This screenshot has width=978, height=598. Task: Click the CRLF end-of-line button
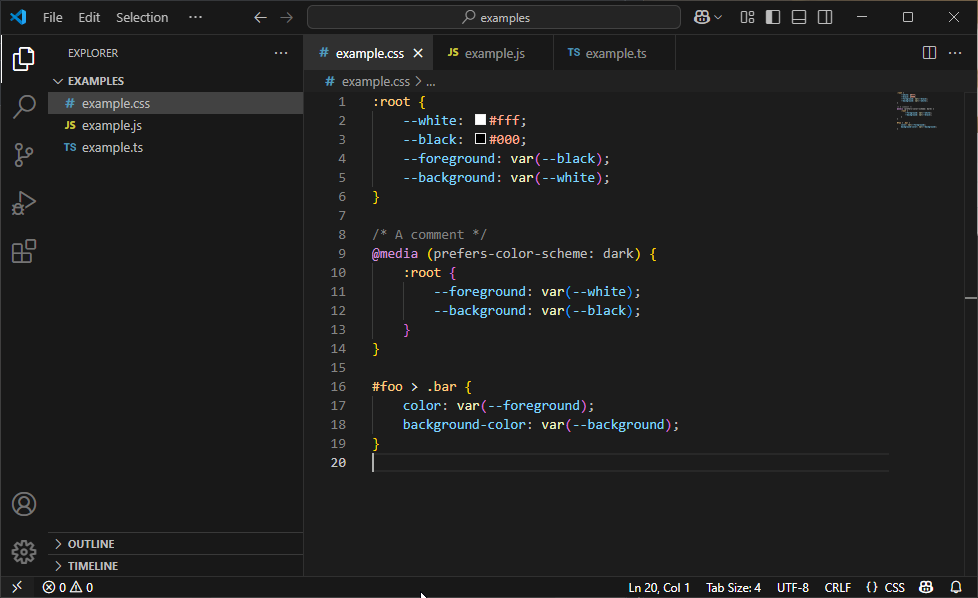click(x=837, y=587)
